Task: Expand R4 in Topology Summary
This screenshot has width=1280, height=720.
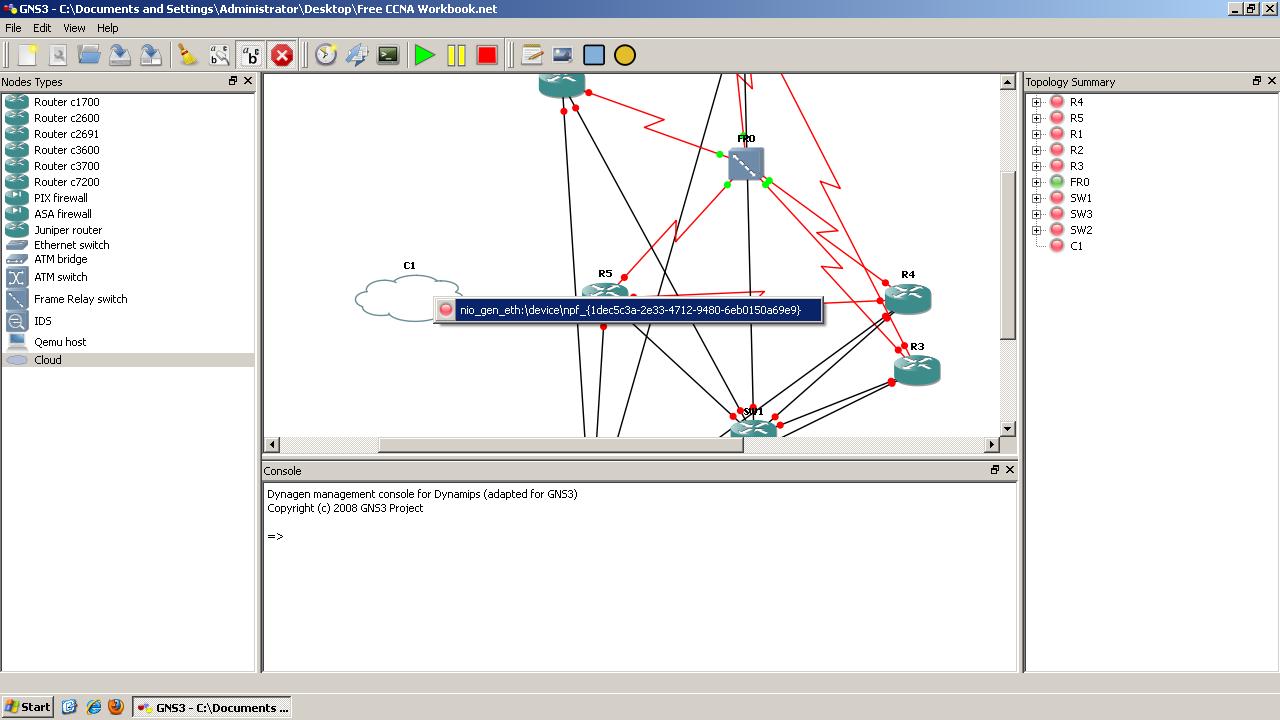Action: tap(1037, 102)
